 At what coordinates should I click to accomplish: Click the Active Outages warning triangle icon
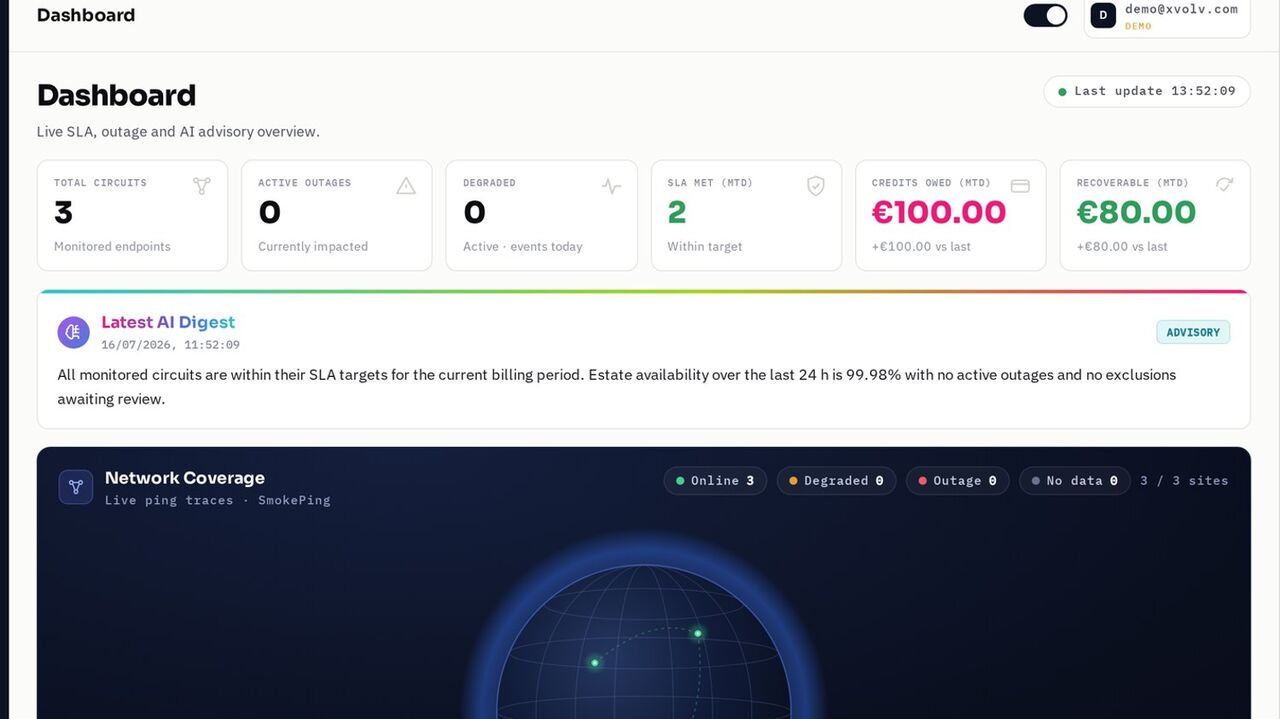tap(406, 186)
